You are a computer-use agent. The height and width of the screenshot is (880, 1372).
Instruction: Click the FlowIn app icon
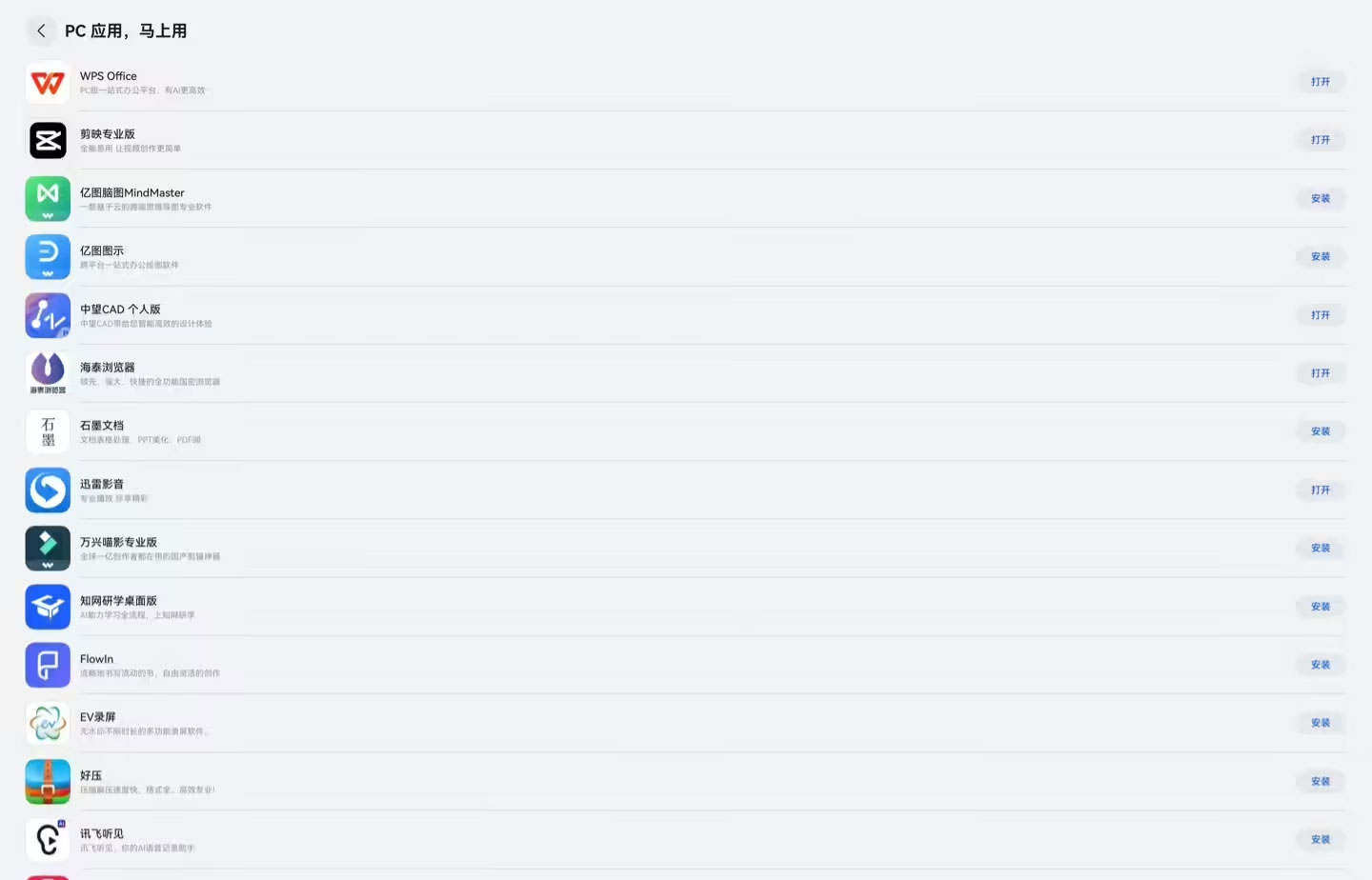[x=48, y=665]
